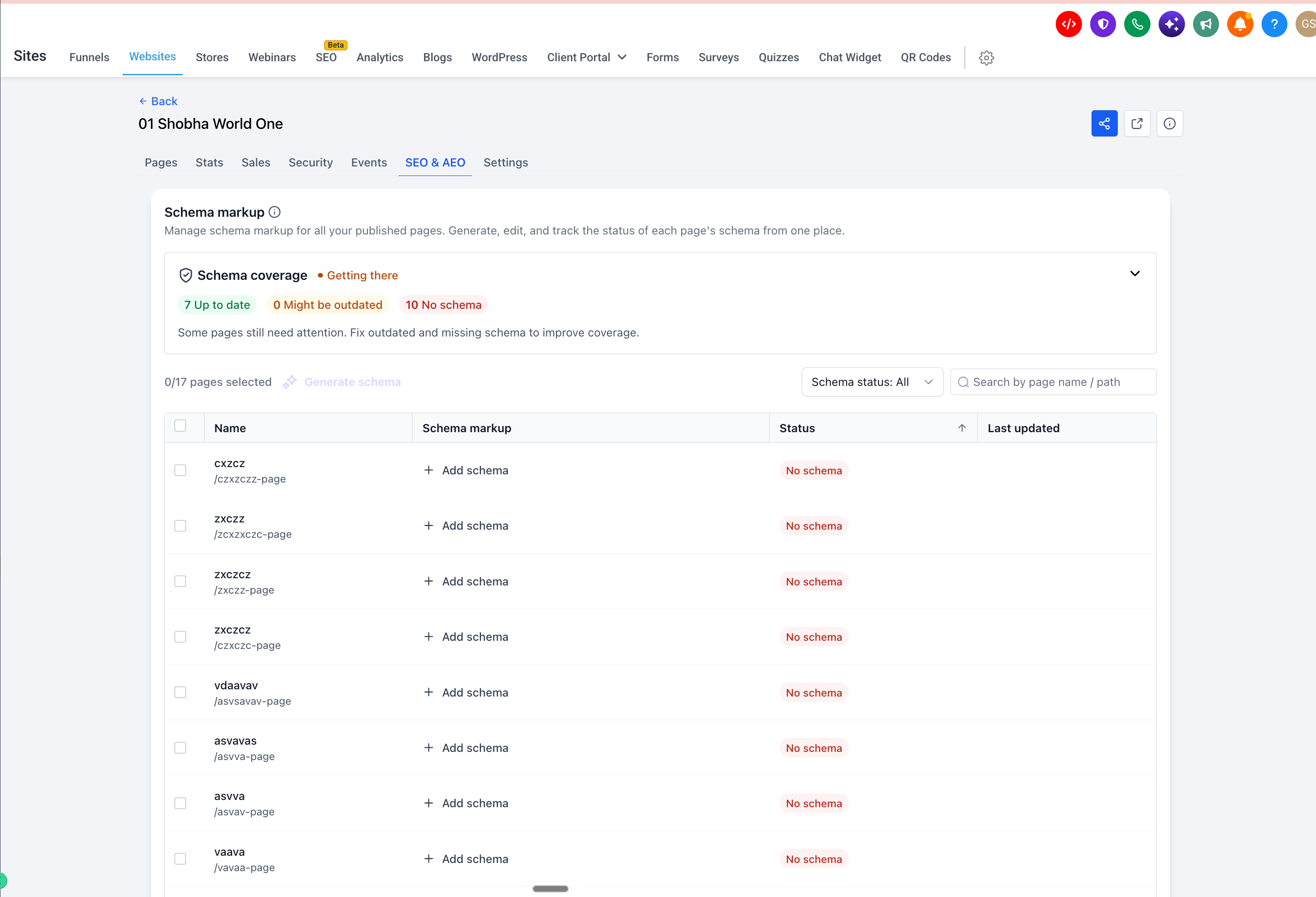Open the AI sparkle assistant icon
The height and width of the screenshot is (897, 1316).
(x=1172, y=24)
